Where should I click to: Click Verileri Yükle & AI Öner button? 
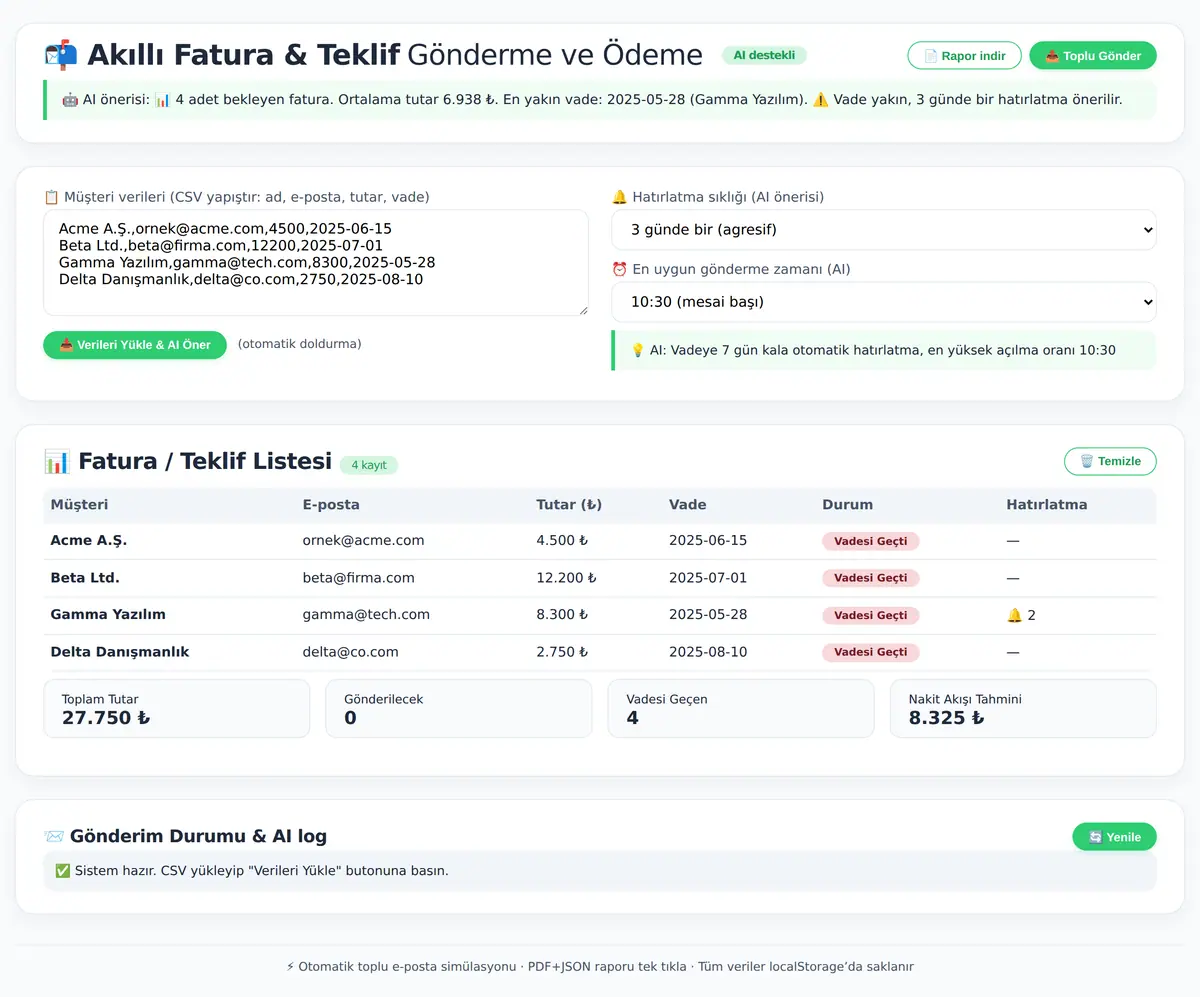pyautogui.click(x=135, y=345)
